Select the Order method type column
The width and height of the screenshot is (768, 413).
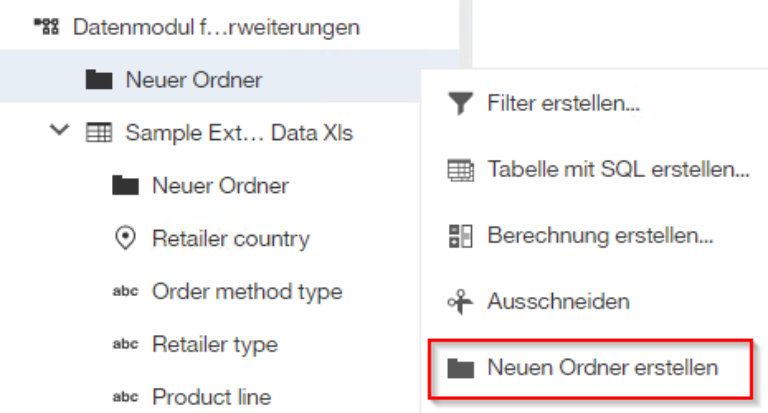(x=247, y=292)
